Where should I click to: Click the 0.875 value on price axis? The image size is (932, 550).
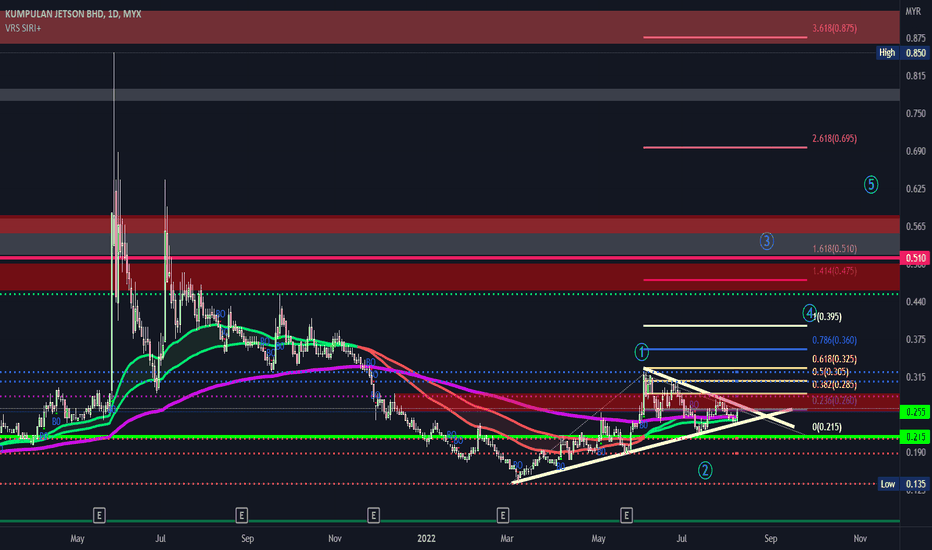(x=915, y=38)
